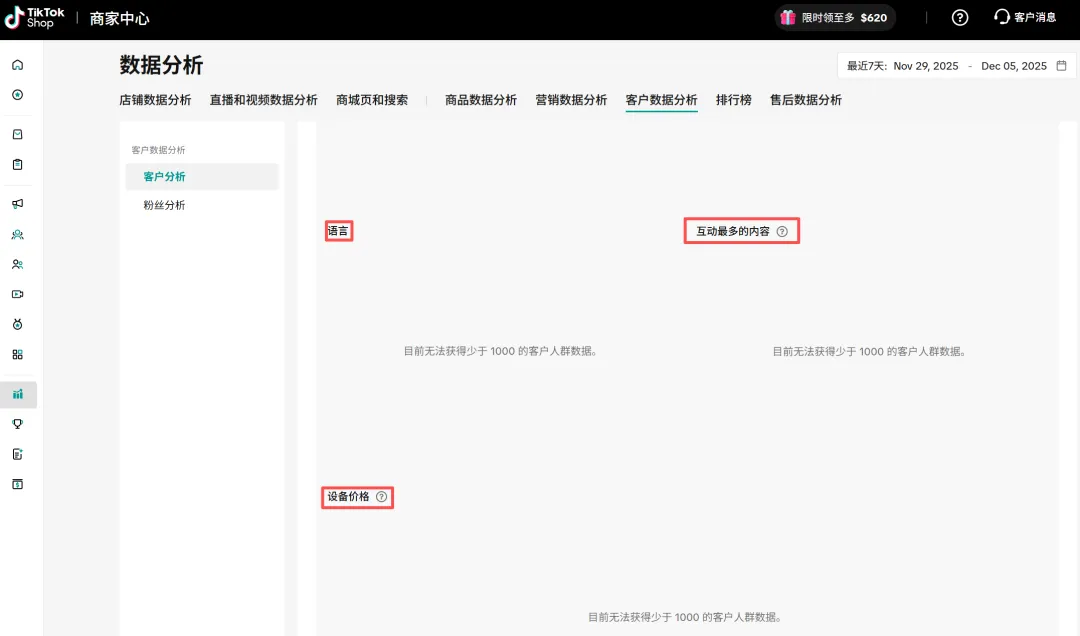Open the megaphone marketing icon in sidebar
Viewport: 1080px width, 636px height.
click(17, 204)
